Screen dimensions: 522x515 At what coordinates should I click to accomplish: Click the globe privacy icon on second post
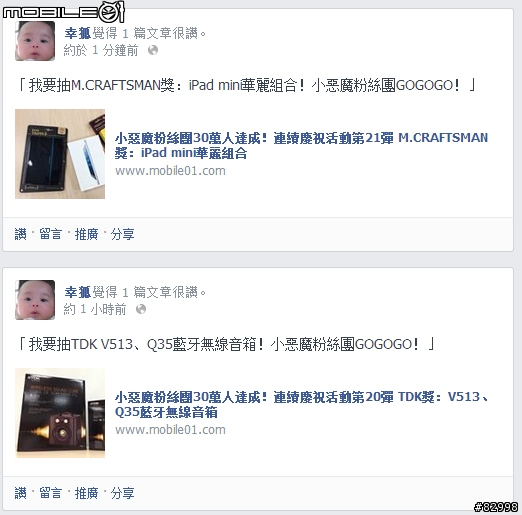pos(141,309)
